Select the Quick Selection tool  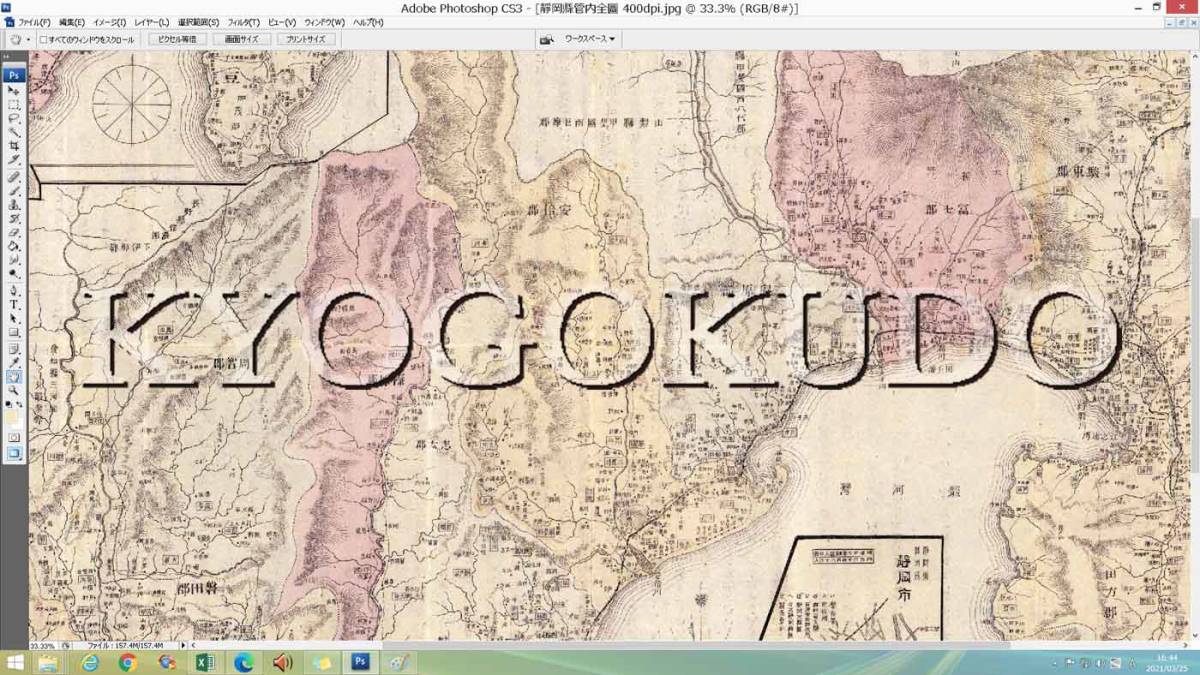point(14,132)
